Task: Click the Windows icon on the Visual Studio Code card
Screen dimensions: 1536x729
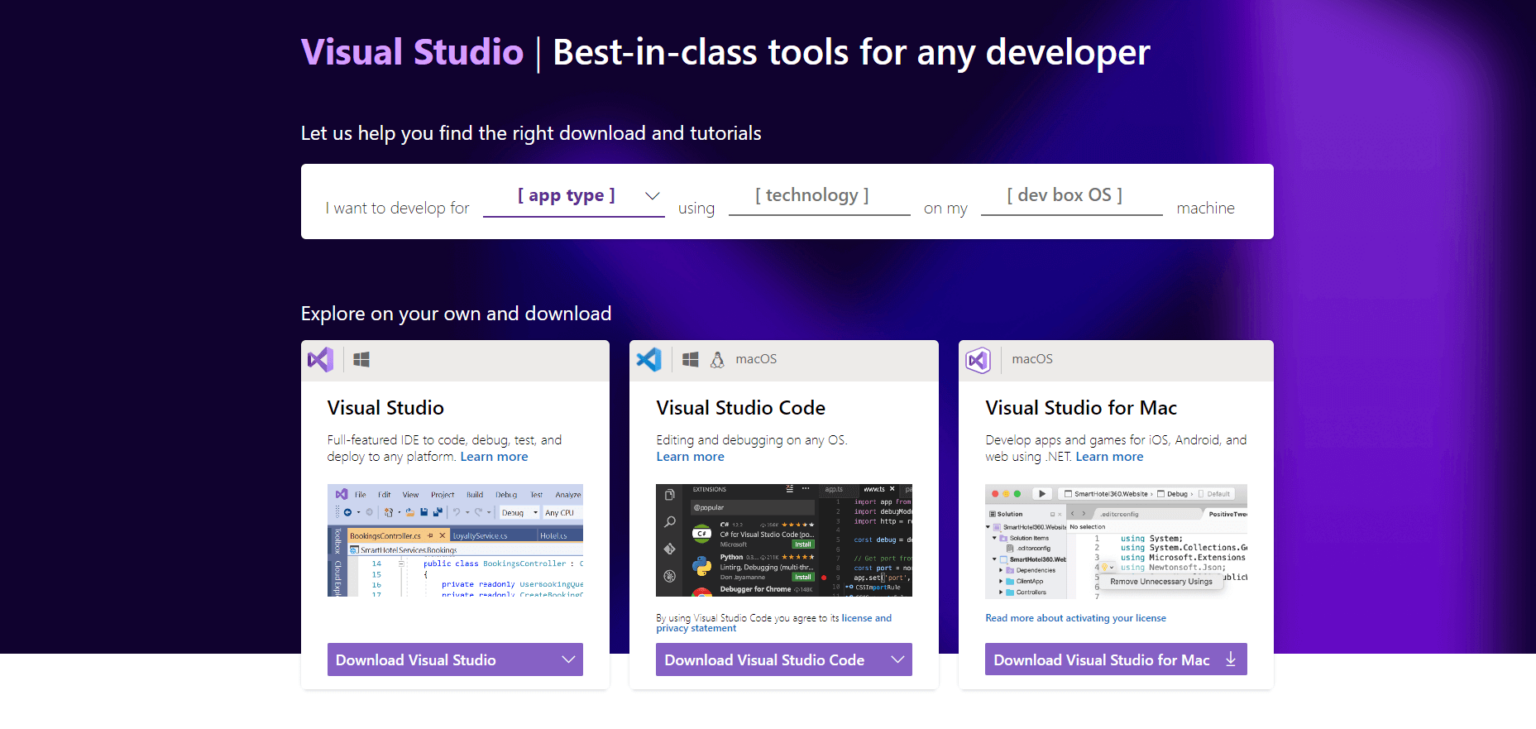Action: click(689, 359)
